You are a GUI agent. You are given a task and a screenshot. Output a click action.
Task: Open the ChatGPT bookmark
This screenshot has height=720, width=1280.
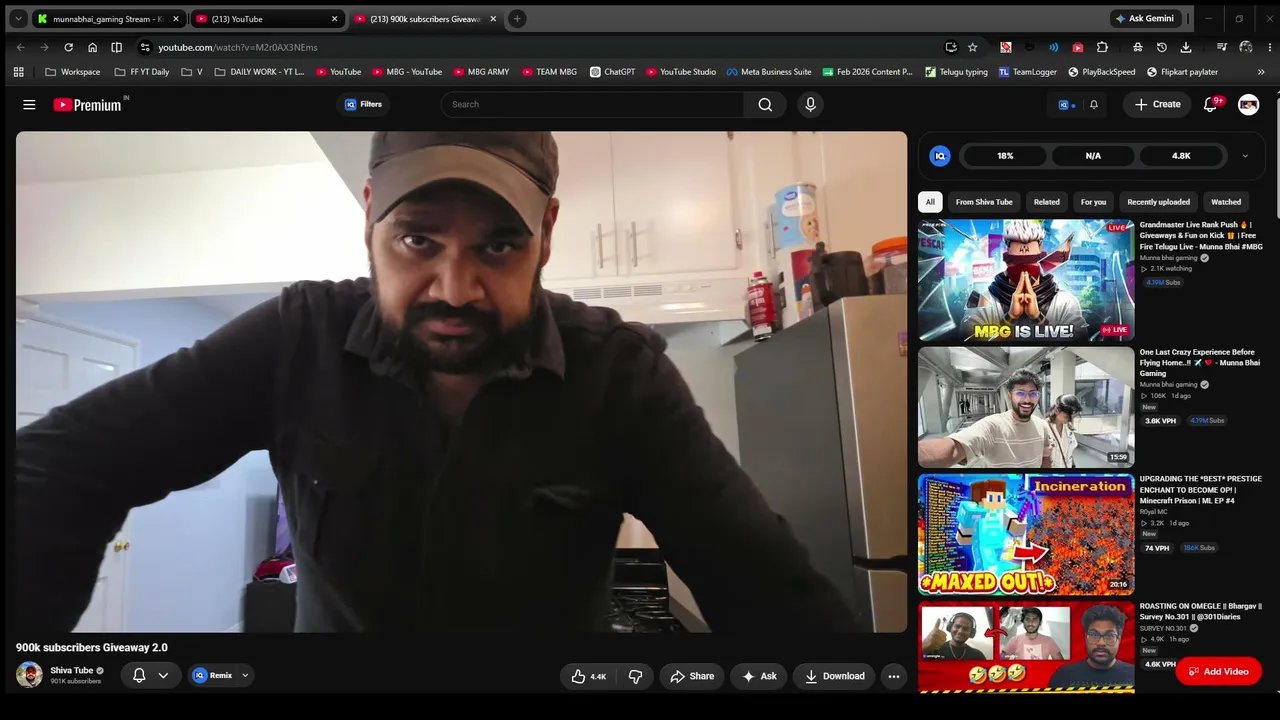tap(612, 72)
